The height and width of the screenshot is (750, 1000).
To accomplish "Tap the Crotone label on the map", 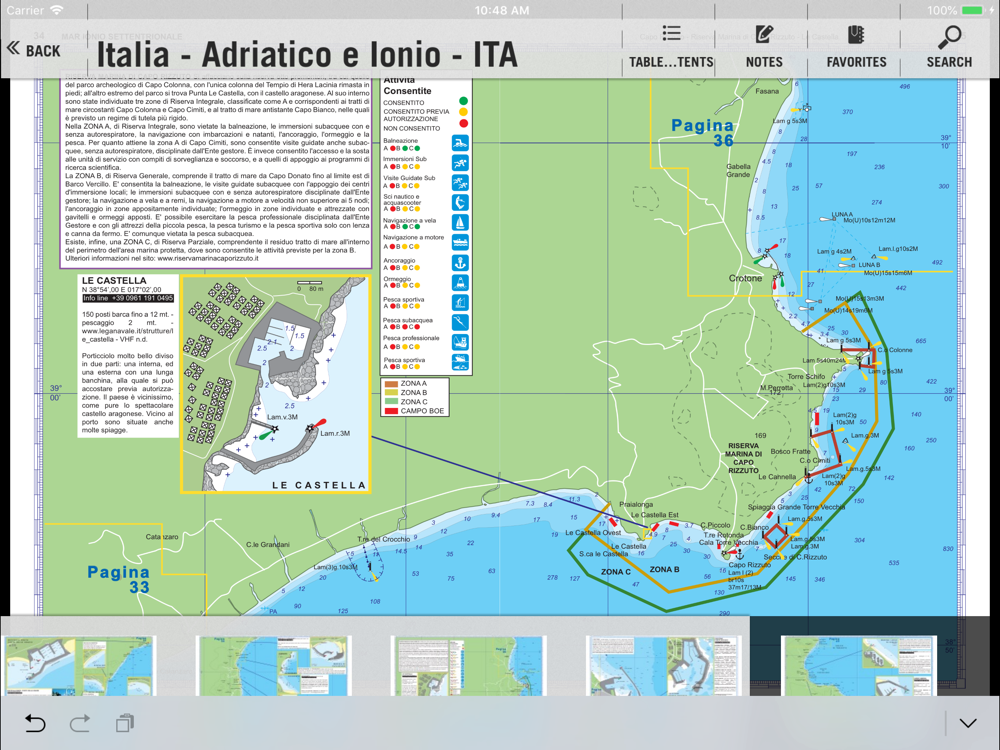I will click(x=746, y=278).
